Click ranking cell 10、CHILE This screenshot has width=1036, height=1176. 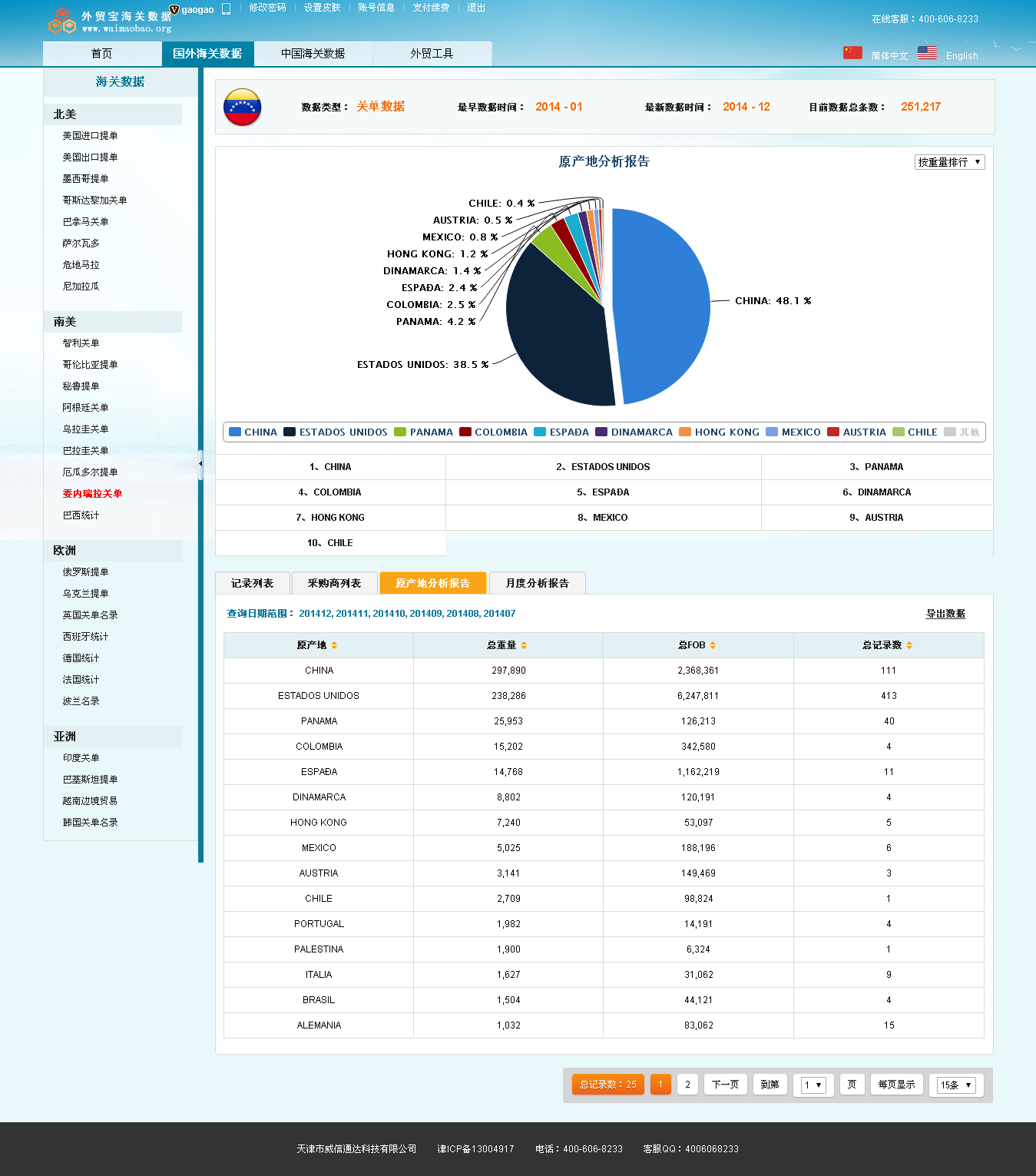click(x=330, y=543)
